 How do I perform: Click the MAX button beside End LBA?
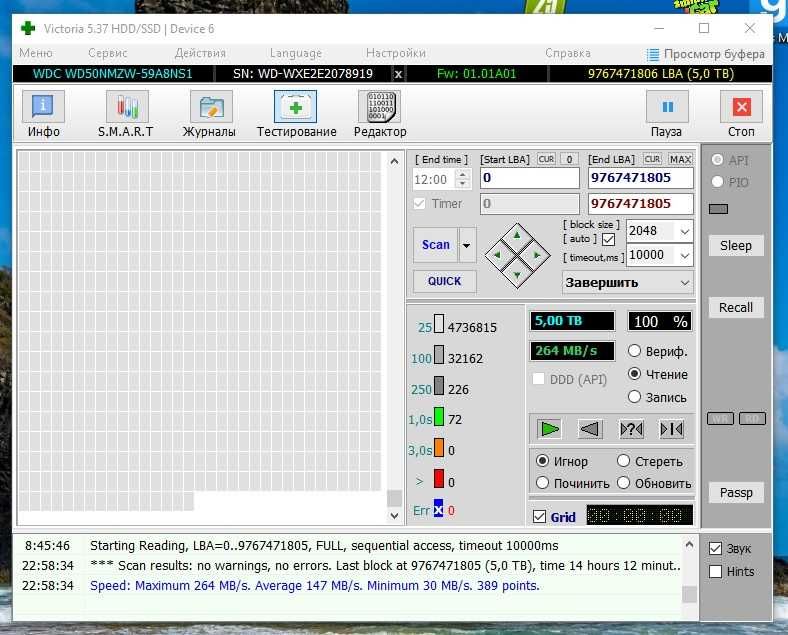(x=680, y=159)
